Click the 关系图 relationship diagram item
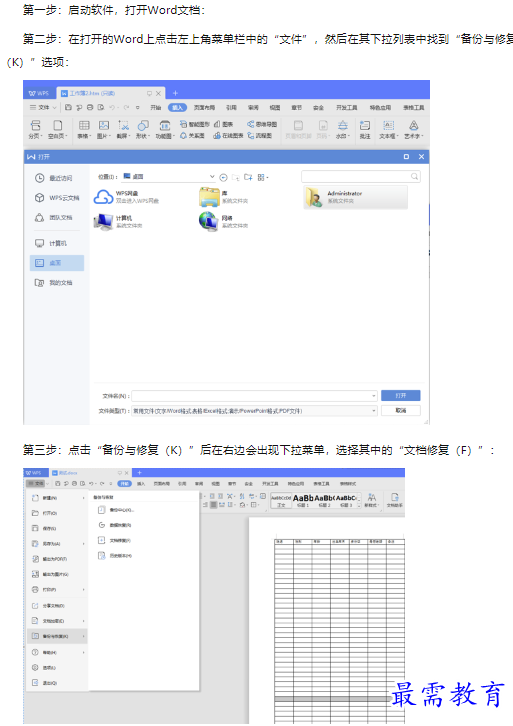The height and width of the screenshot is (726, 513). 192,136
